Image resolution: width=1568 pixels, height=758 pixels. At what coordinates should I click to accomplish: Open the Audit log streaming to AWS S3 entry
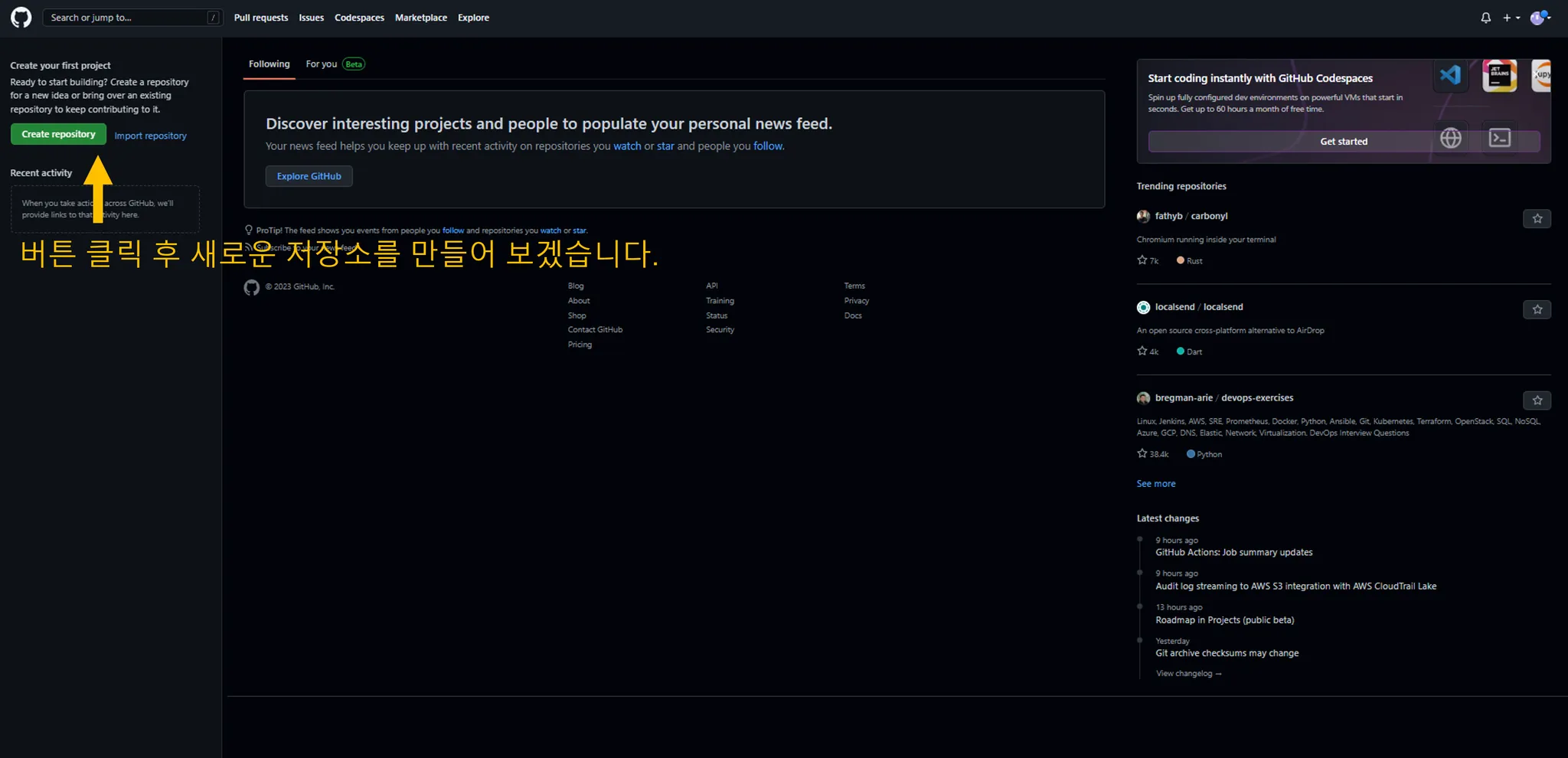click(x=1296, y=586)
